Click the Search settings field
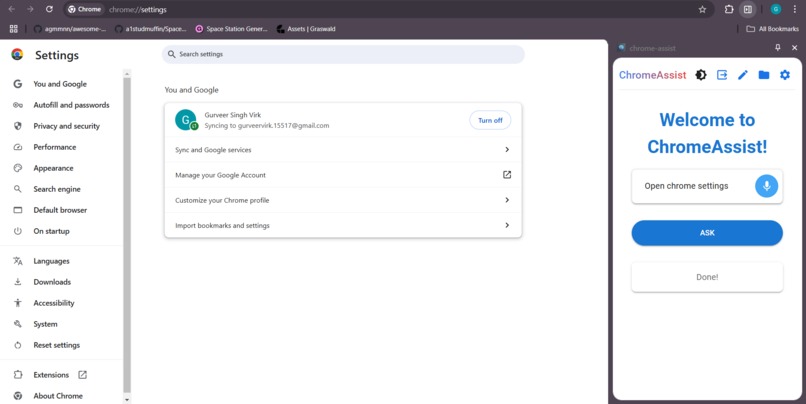This screenshot has height=404, width=806. tap(343, 54)
